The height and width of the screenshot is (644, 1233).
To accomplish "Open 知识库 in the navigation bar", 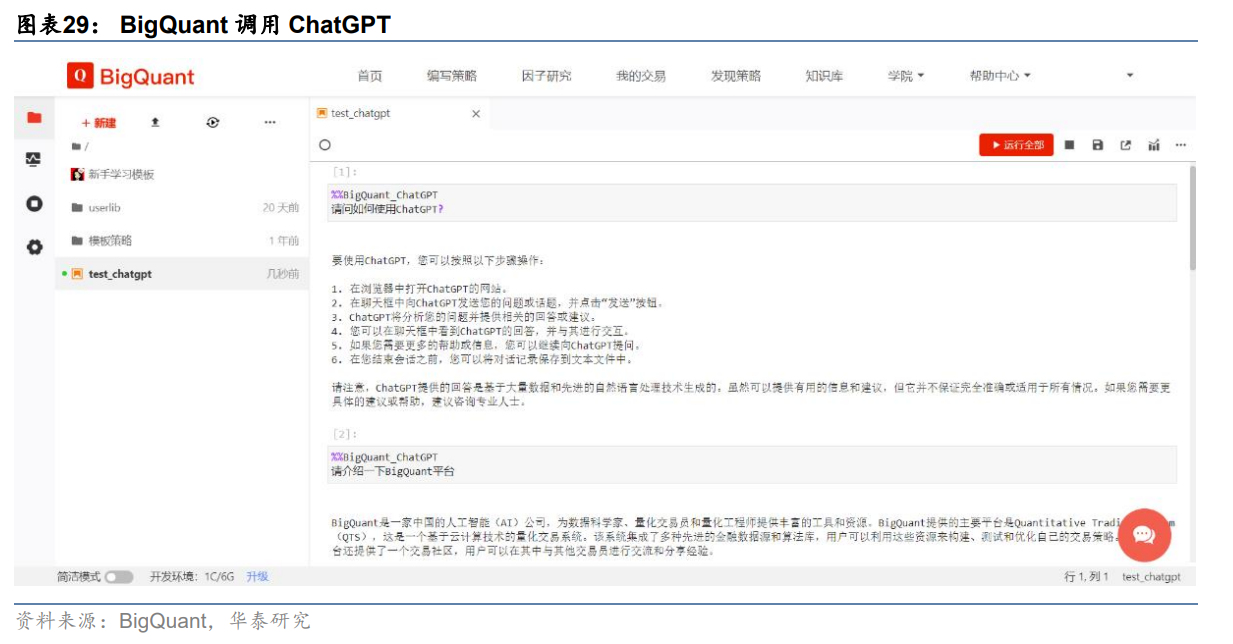I will click(824, 76).
